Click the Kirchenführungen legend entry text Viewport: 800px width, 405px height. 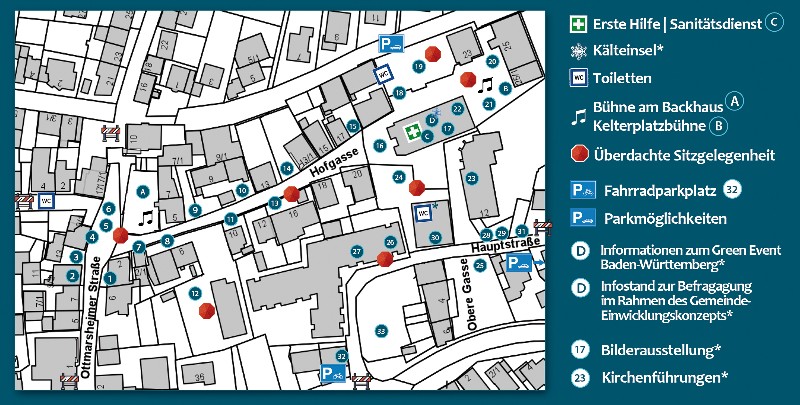664,378
